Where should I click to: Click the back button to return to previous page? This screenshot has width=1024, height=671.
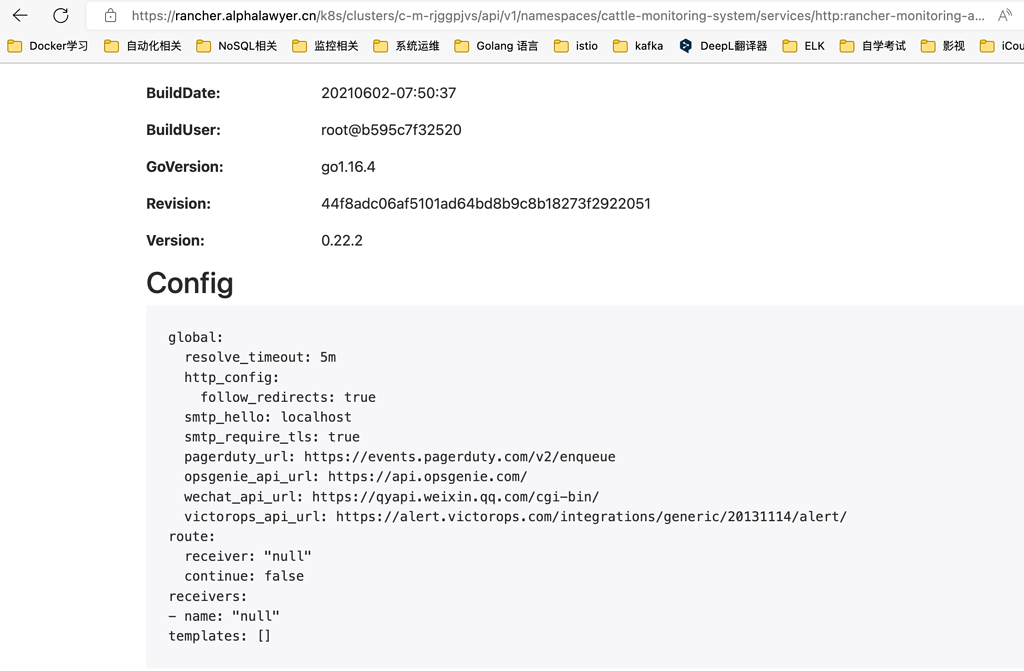(x=20, y=15)
